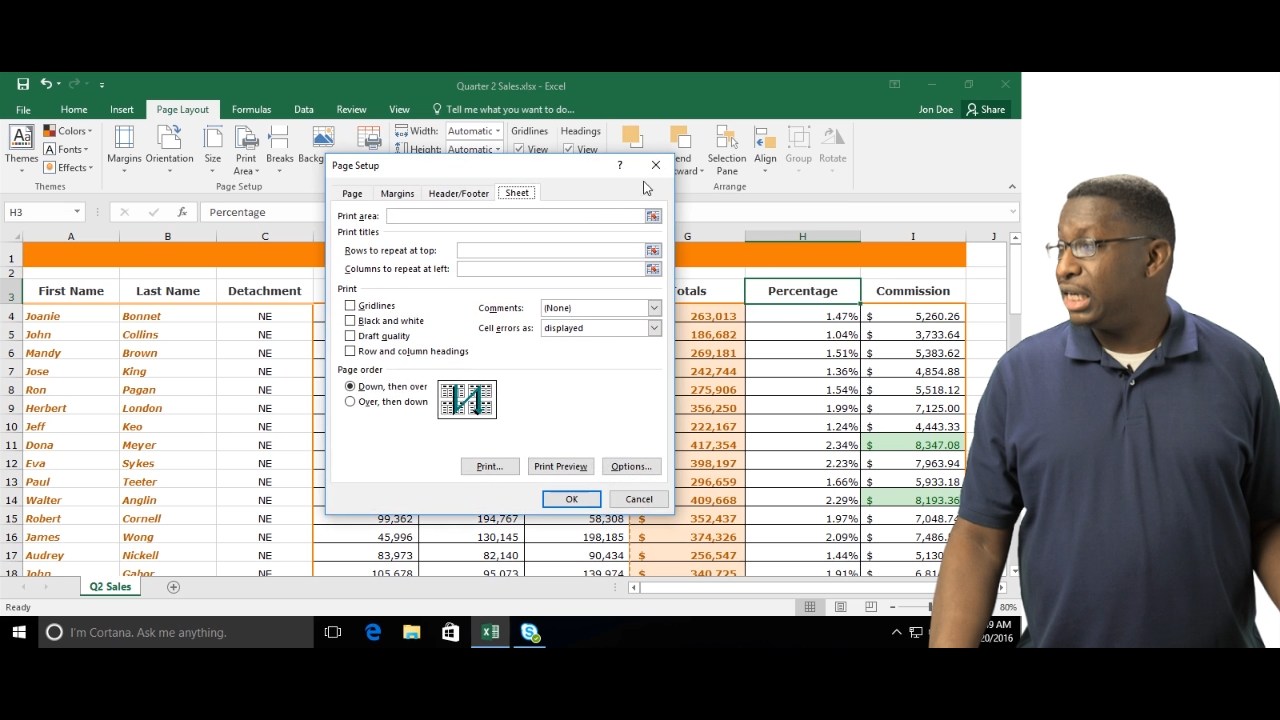Open File Explorer from the taskbar
1280x720 pixels.
411,632
